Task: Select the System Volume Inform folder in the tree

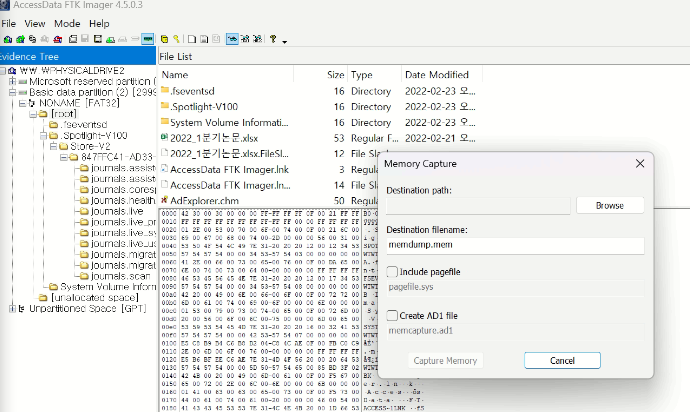Action: point(108,287)
